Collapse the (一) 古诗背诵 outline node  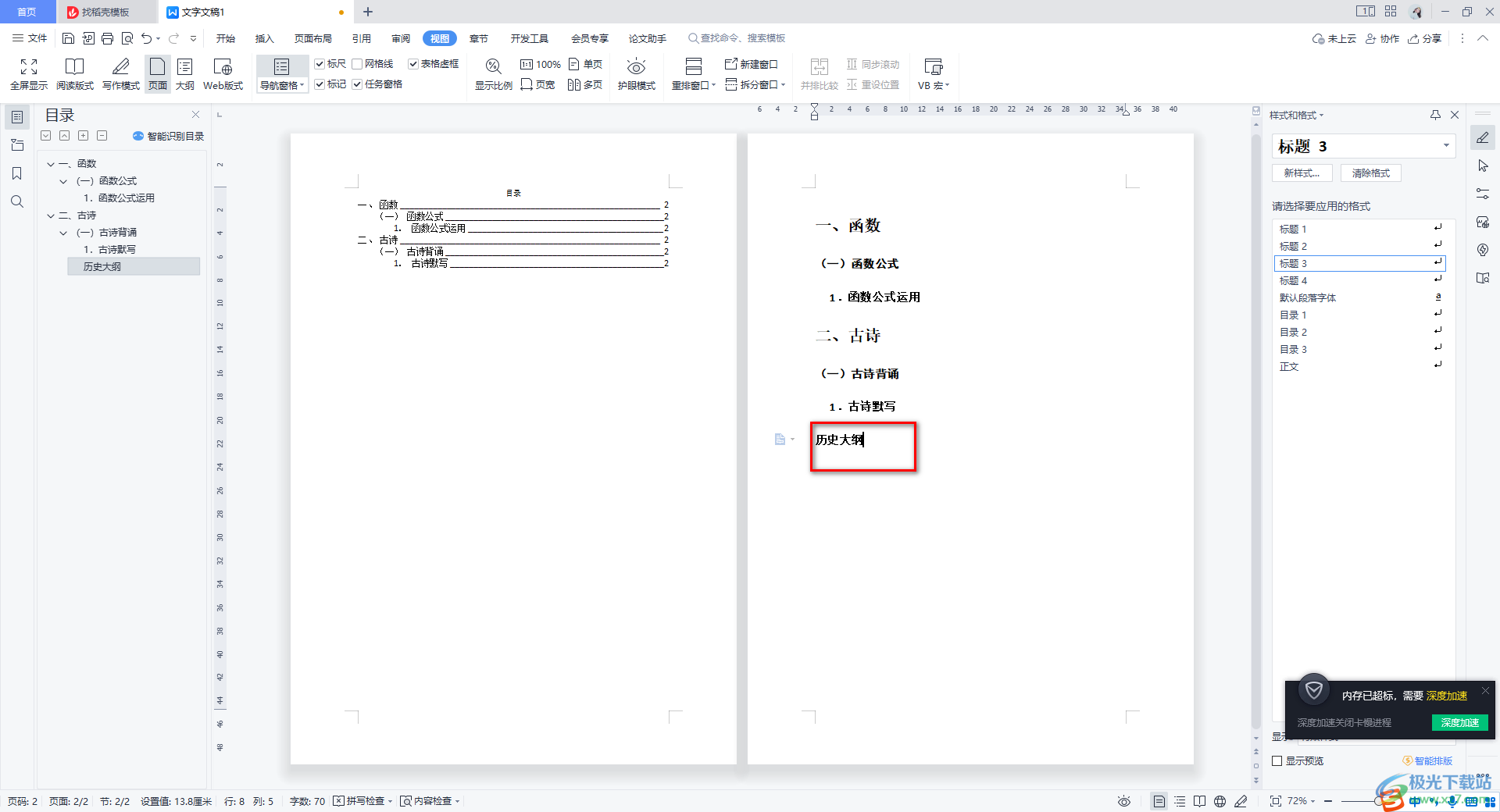[x=64, y=233]
